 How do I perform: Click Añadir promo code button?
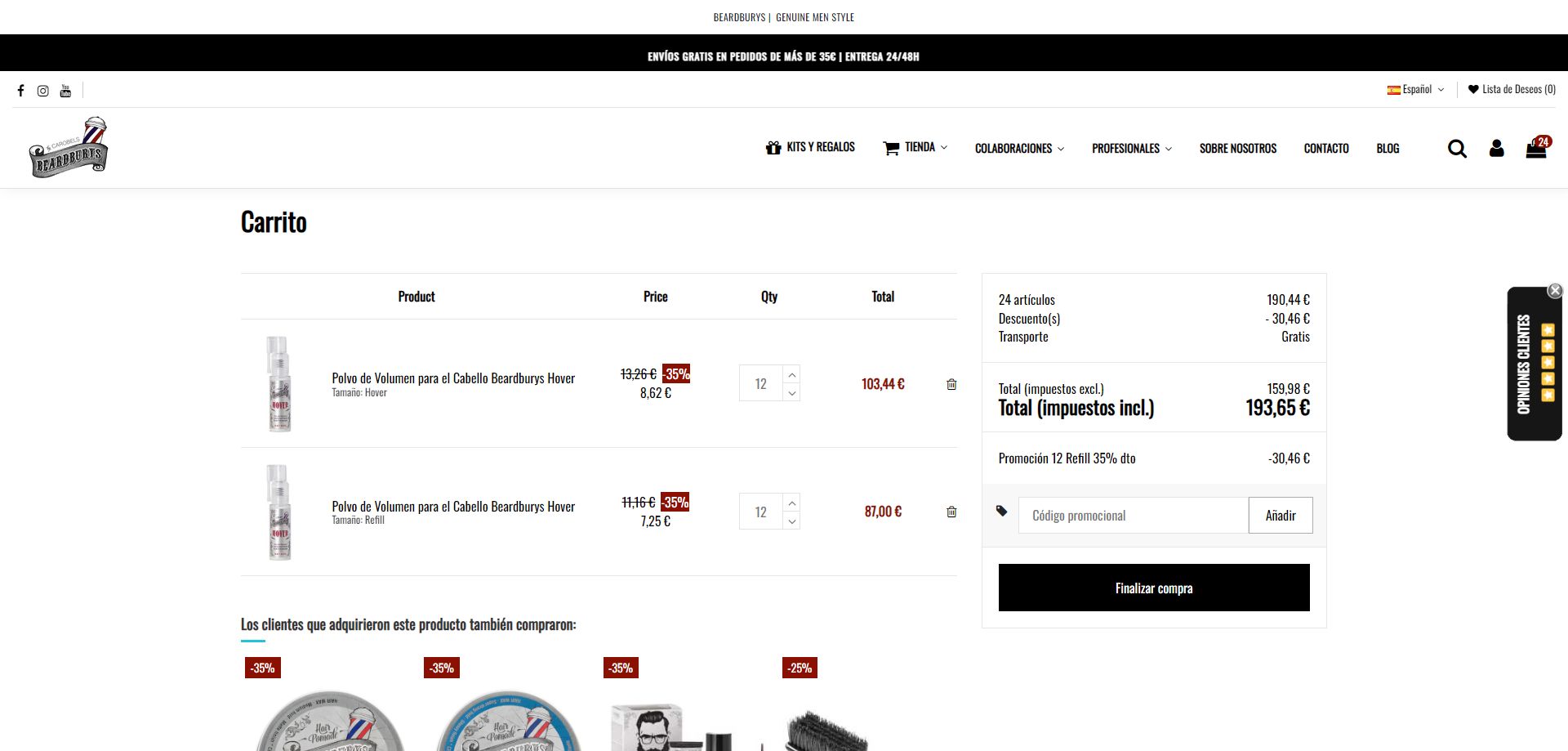click(1280, 516)
